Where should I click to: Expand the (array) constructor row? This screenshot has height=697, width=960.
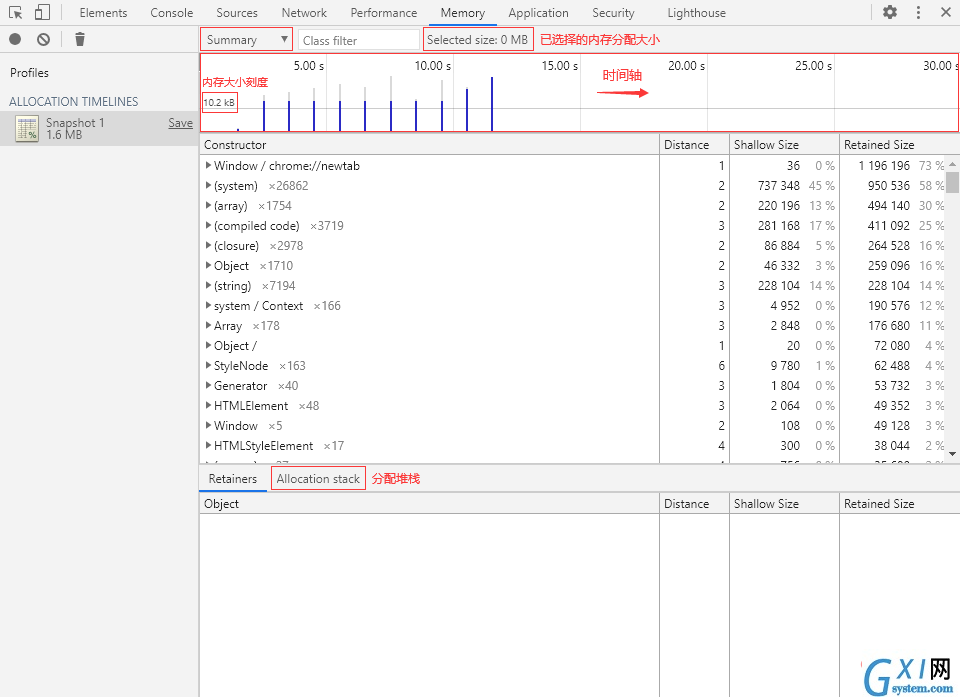(x=208, y=206)
